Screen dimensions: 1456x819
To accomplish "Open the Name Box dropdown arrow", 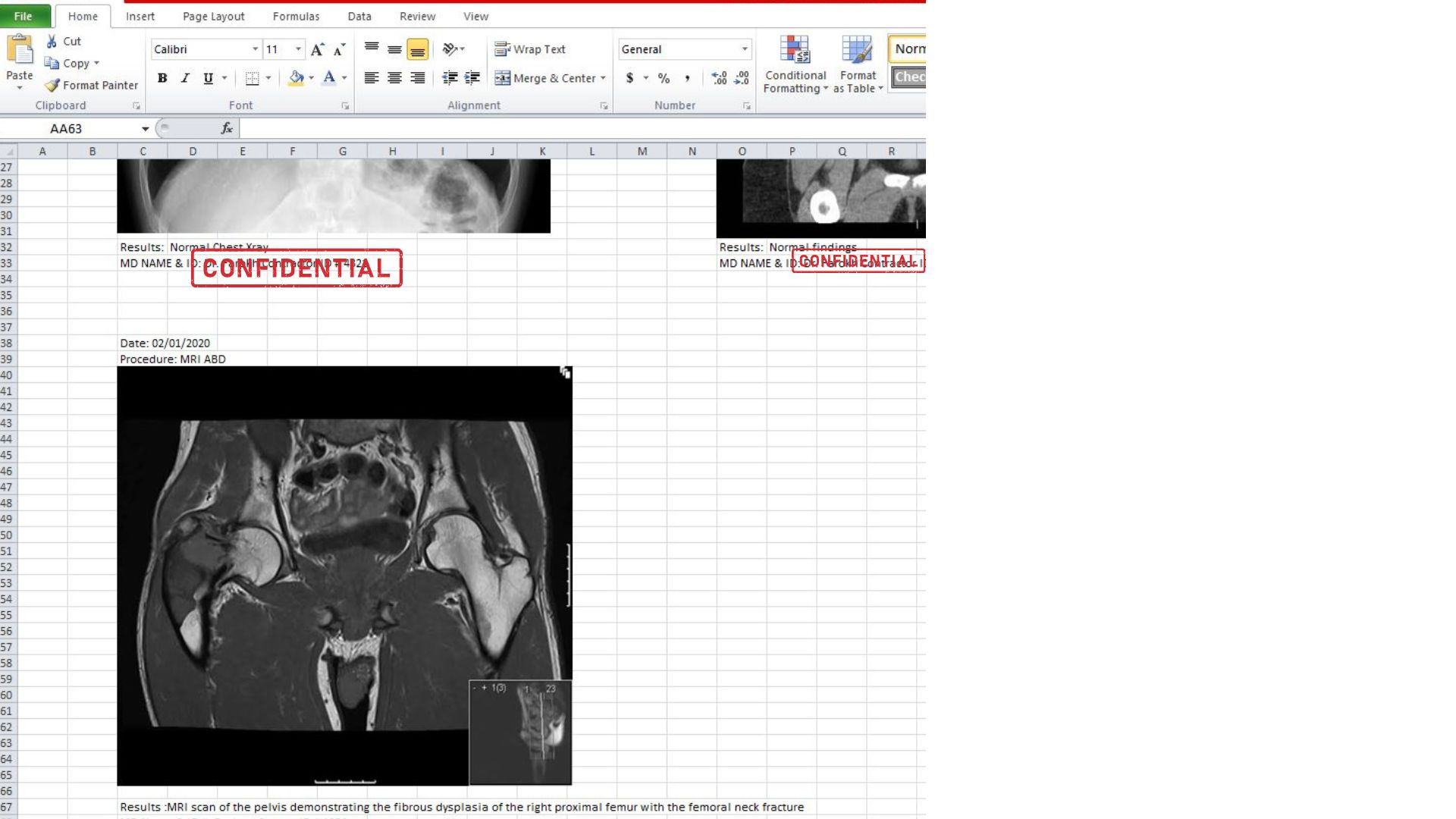I will click(145, 129).
